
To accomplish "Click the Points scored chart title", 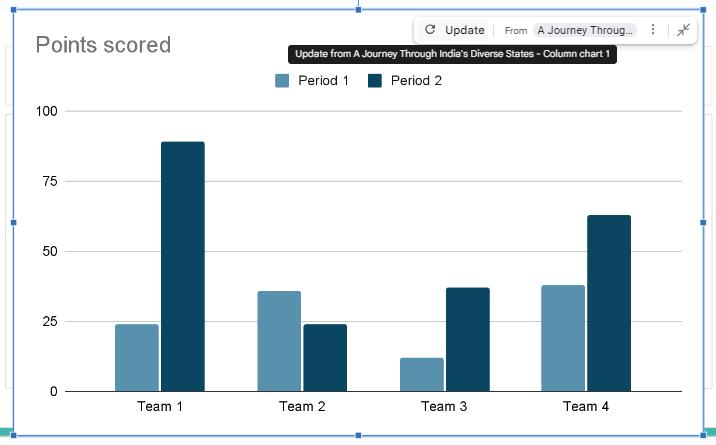I will point(103,45).
